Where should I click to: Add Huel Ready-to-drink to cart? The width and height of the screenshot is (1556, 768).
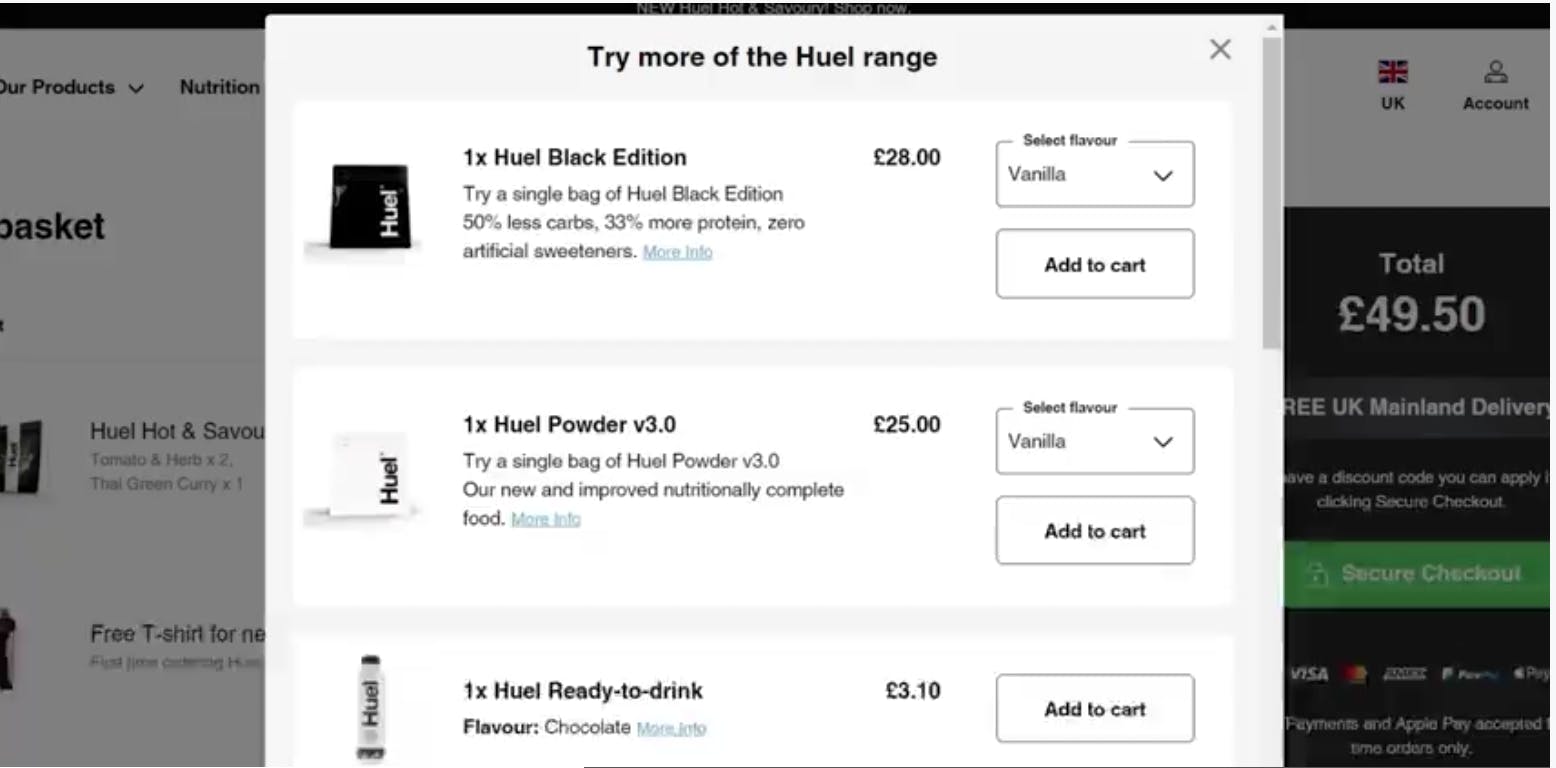point(1094,709)
